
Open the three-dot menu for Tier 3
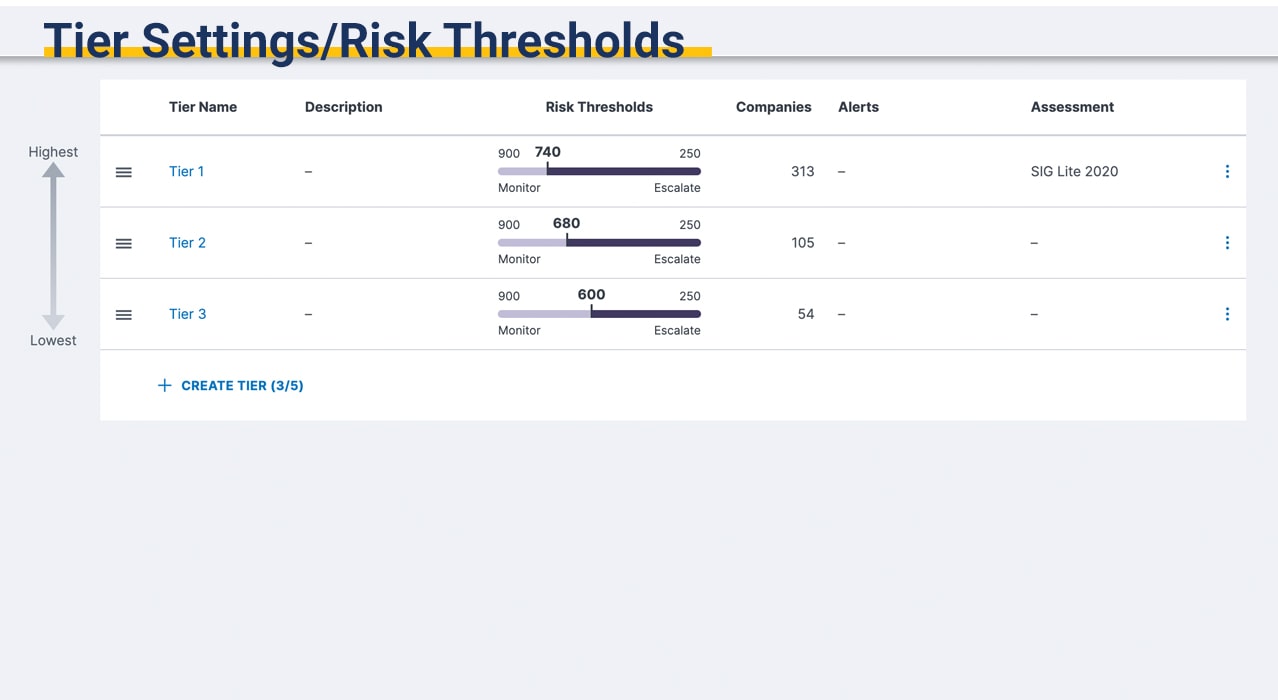[1227, 314]
